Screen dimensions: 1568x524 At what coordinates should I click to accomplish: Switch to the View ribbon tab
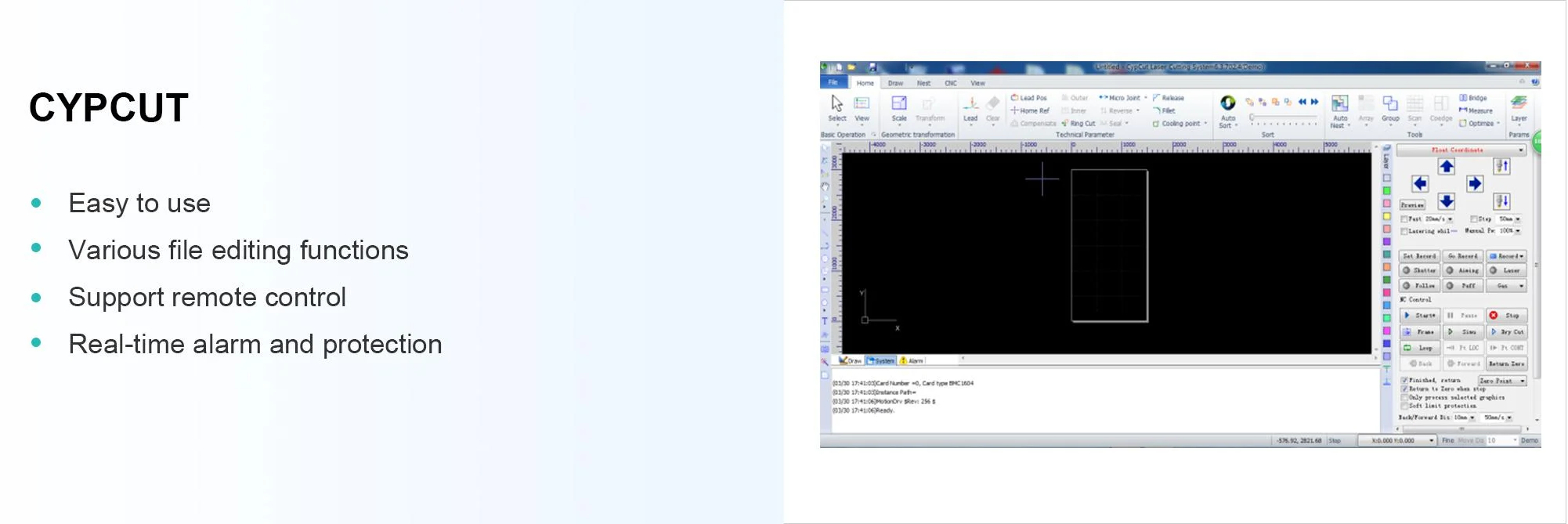coord(977,83)
